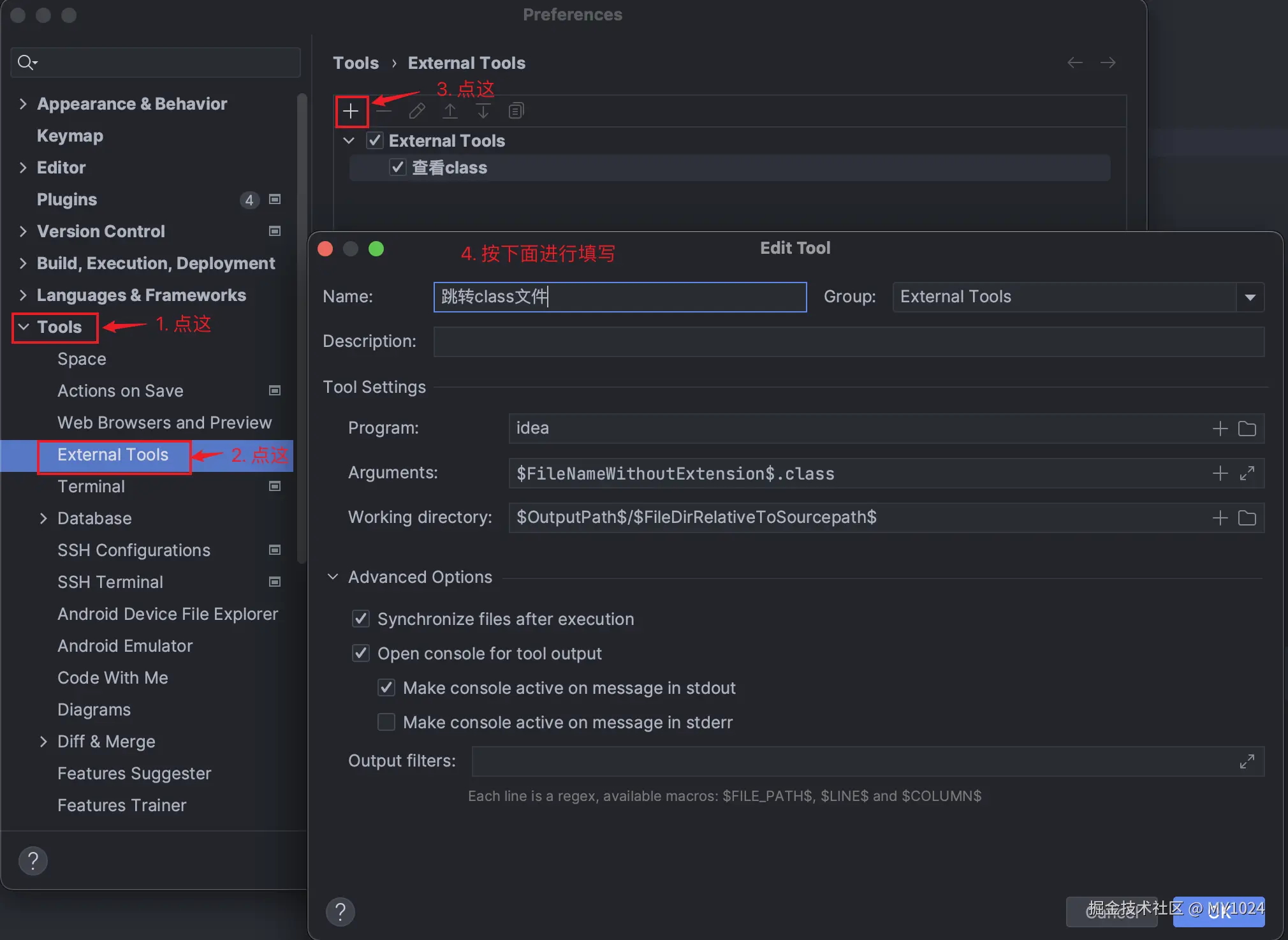
Task: Toggle Open console for tool output
Action: click(x=361, y=653)
